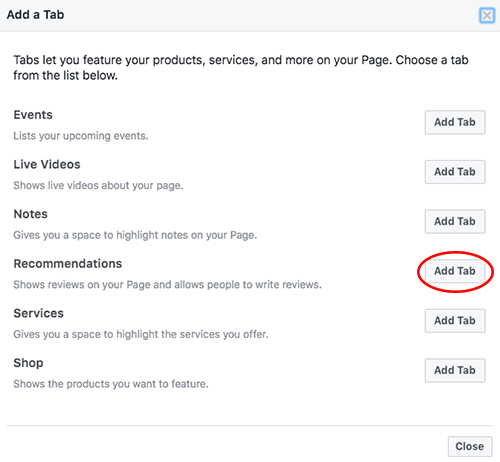Screen dimensions: 500x462
Task: Select the Services heading
Action: (x=39, y=313)
